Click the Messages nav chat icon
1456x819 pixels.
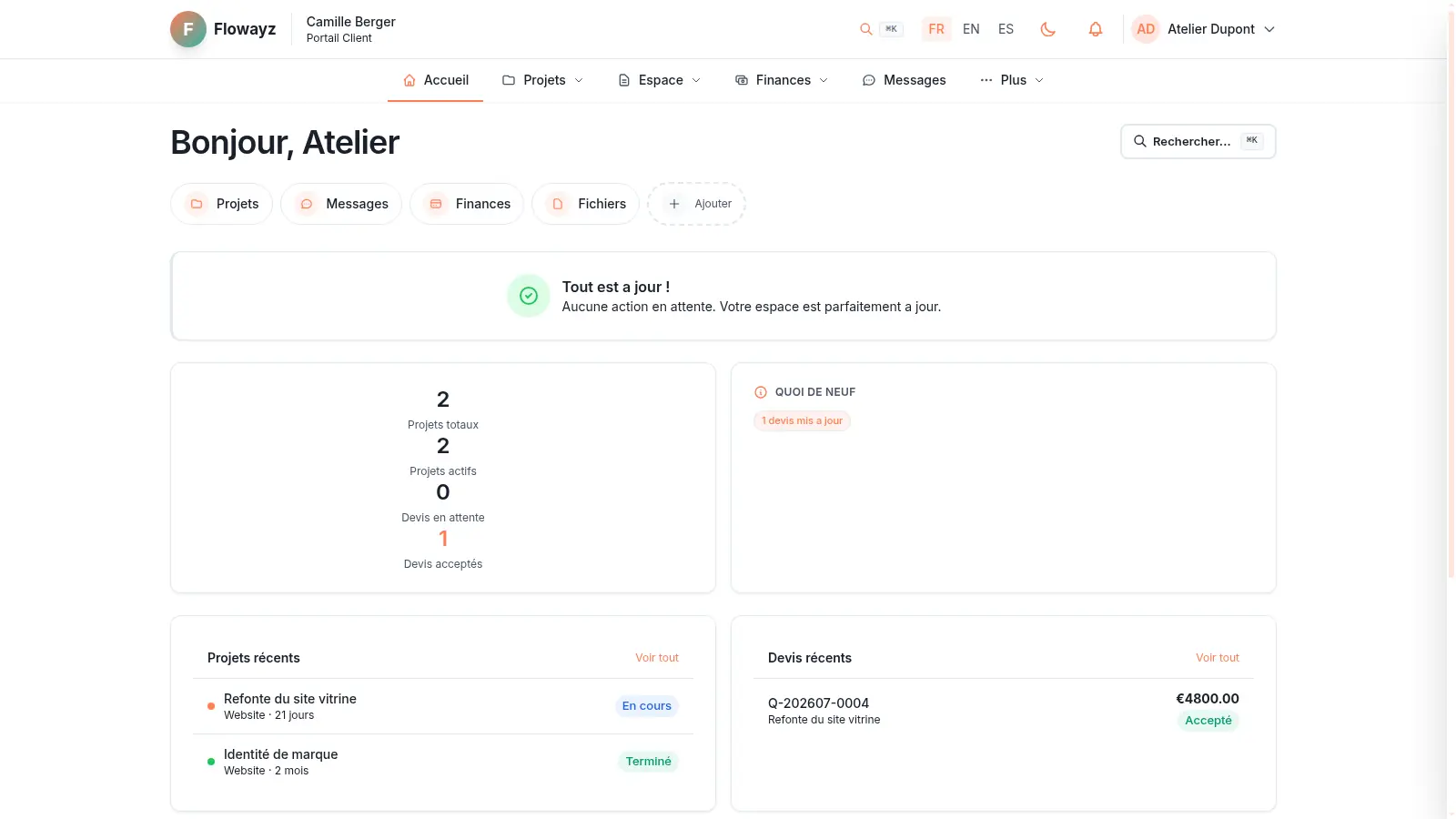point(869,80)
